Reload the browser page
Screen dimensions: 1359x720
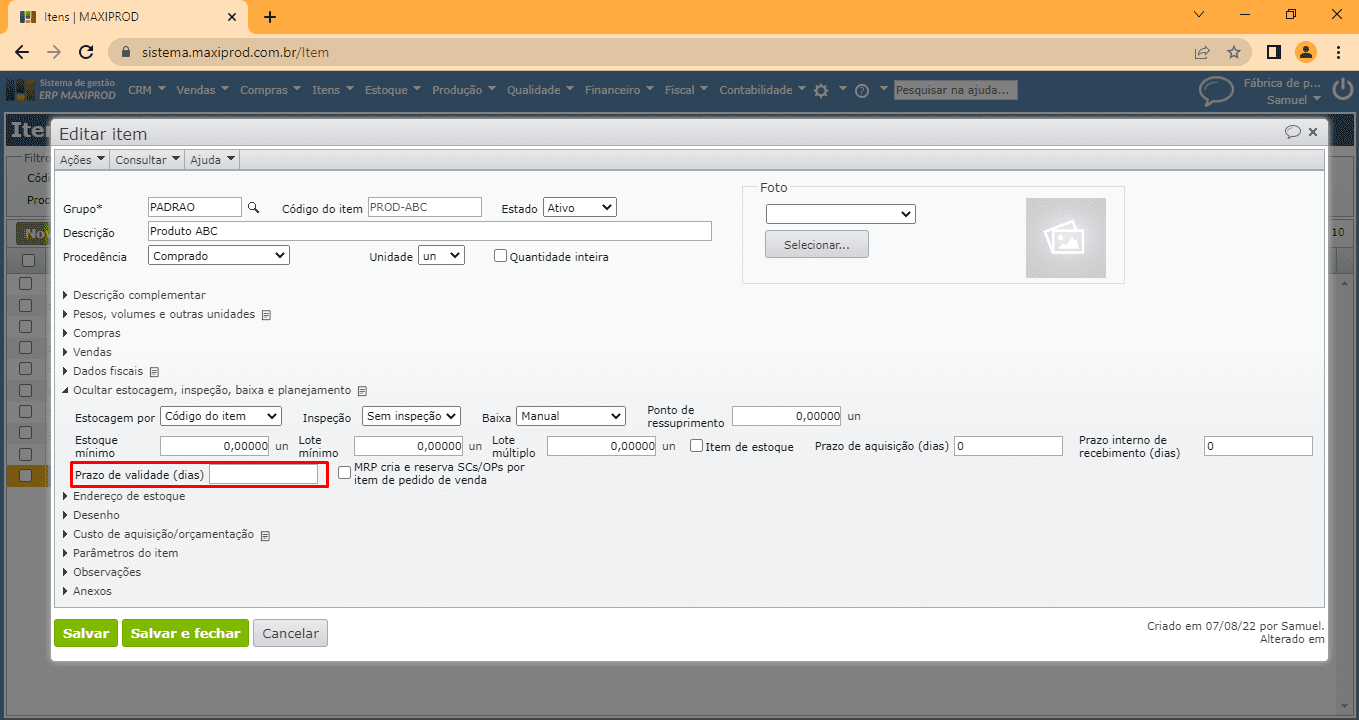click(x=86, y=52)
